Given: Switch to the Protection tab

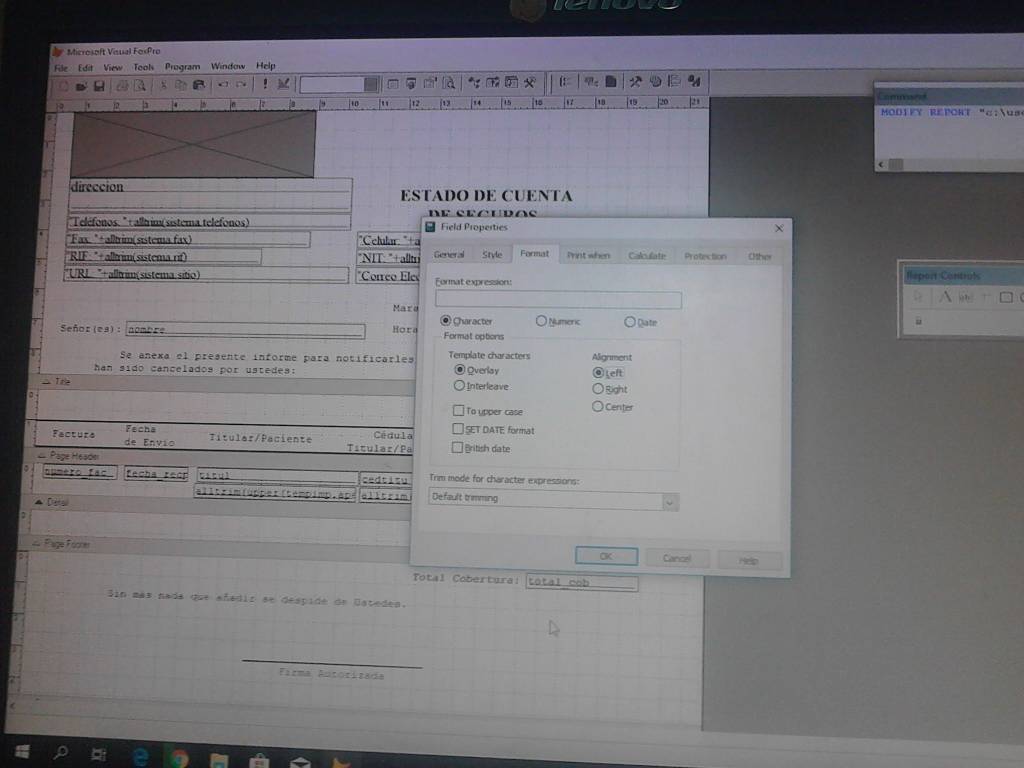Looking at the screenshot, I should [705, 257].
